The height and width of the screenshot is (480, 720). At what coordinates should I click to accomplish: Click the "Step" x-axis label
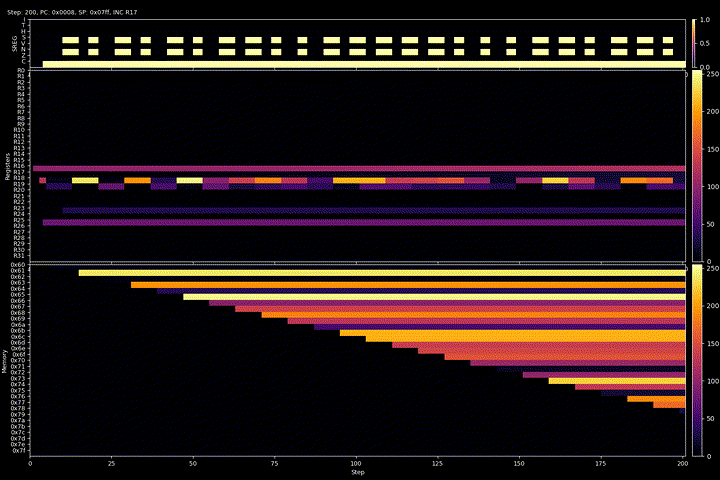(x=358, y=472)
